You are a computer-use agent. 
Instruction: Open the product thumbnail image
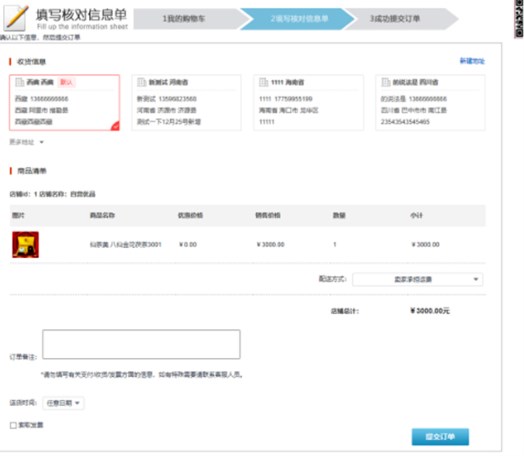[25, 245]
